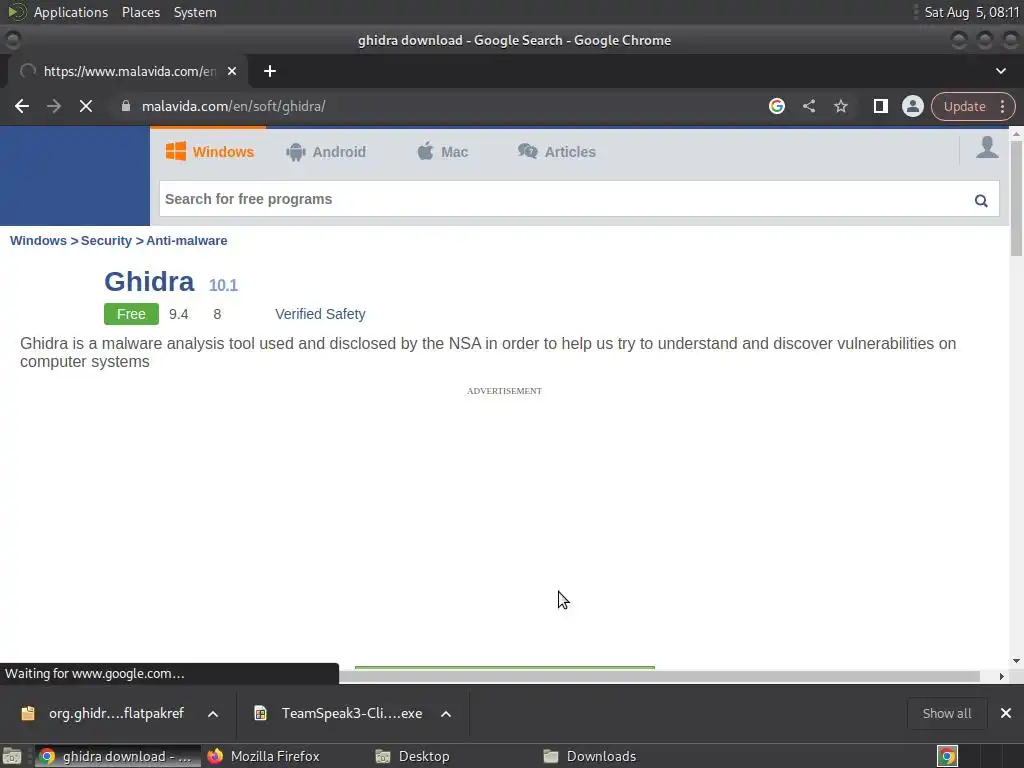Click the horizontal page scrollbar
Screen dimensions: 1024x768
point(660,677)
